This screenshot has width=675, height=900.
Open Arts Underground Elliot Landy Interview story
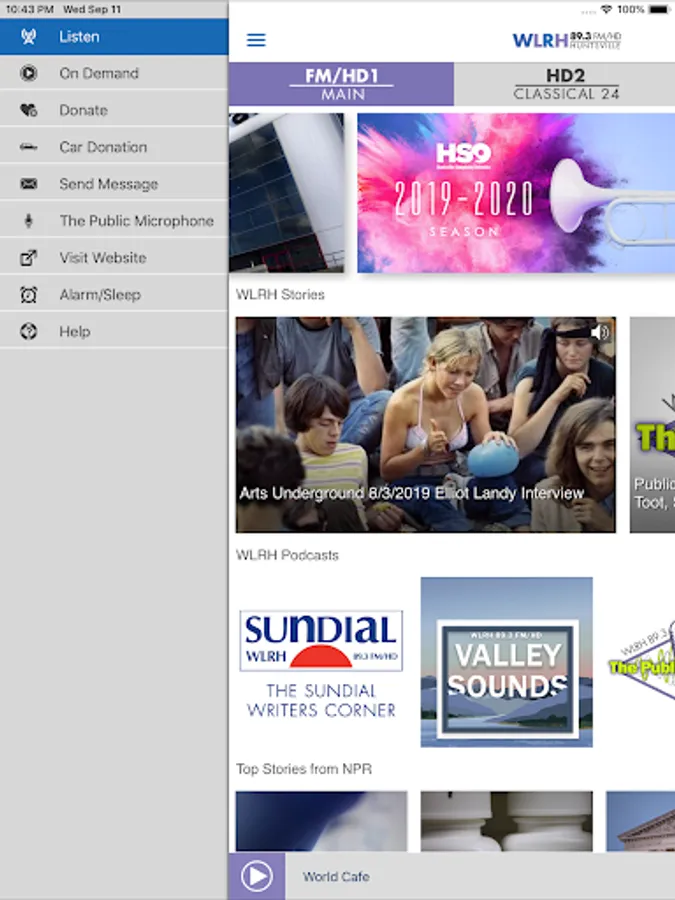pyautogui.click(x=425, y=425)
